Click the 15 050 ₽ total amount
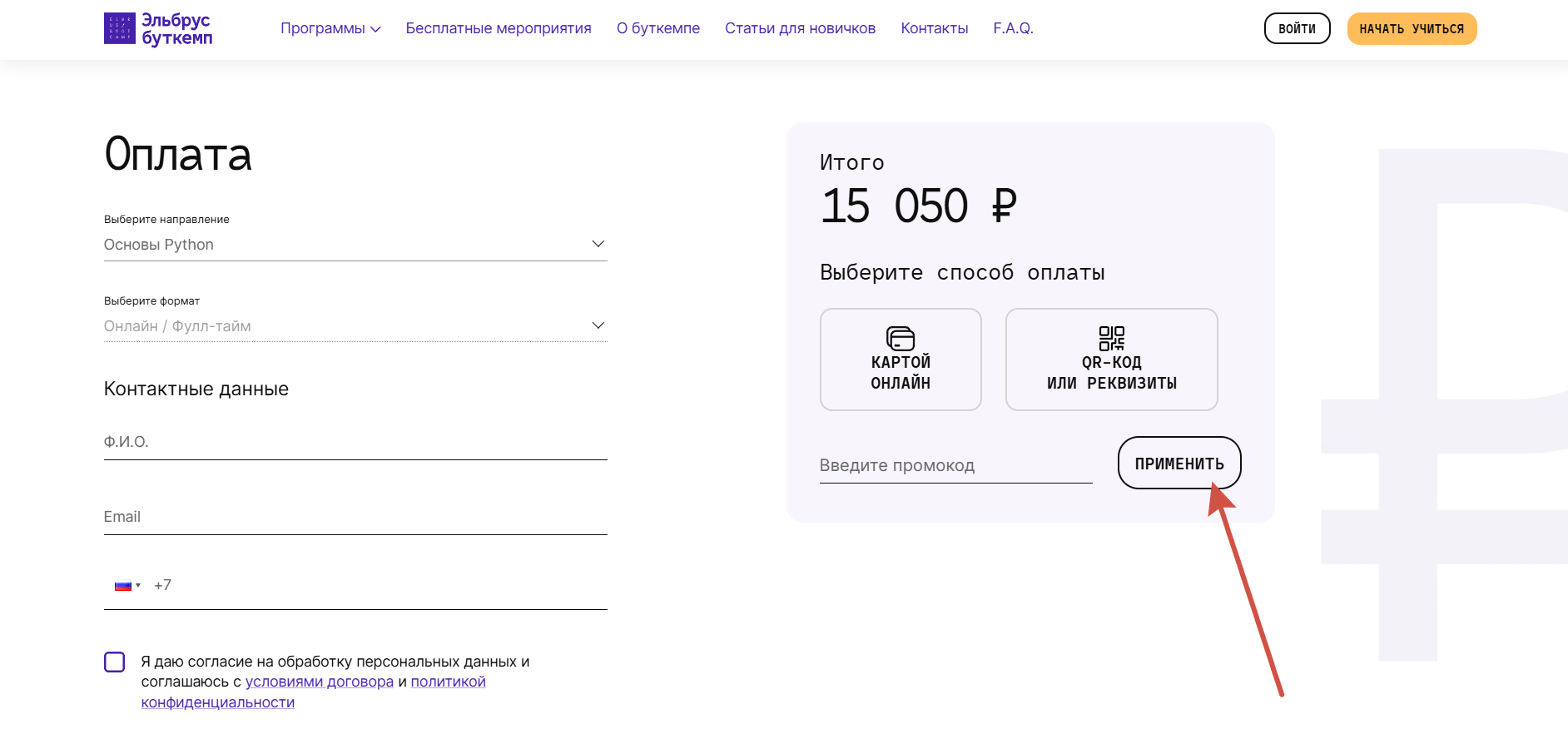This screenshot has height=749, width=1568. click(918, 206)
